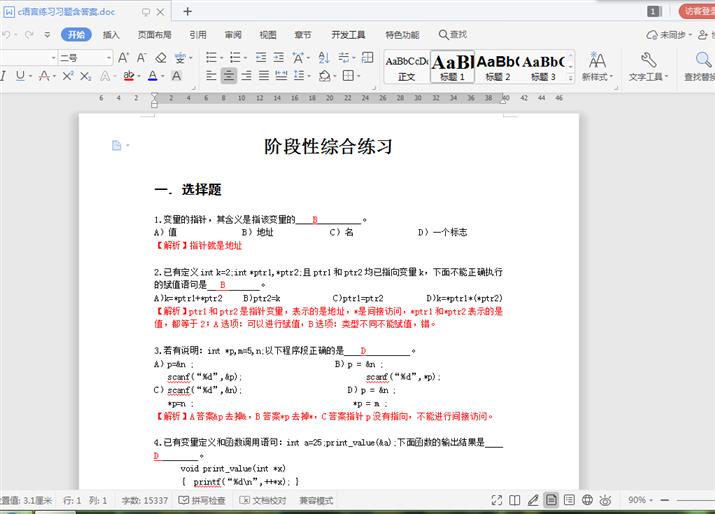The width and height of the screenshot is (715, 514).
Task: Increase font size with A+ icon
Action: tap(124, 58)
